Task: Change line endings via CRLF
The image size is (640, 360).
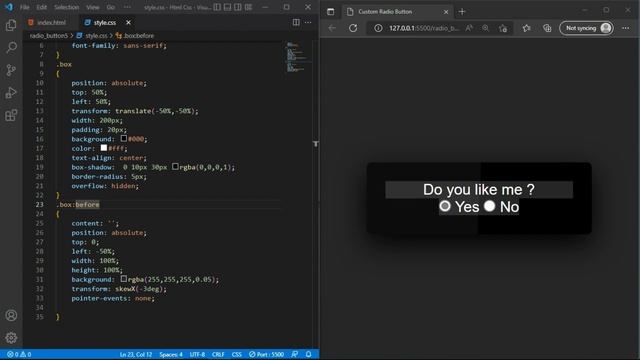Action: 218,354
